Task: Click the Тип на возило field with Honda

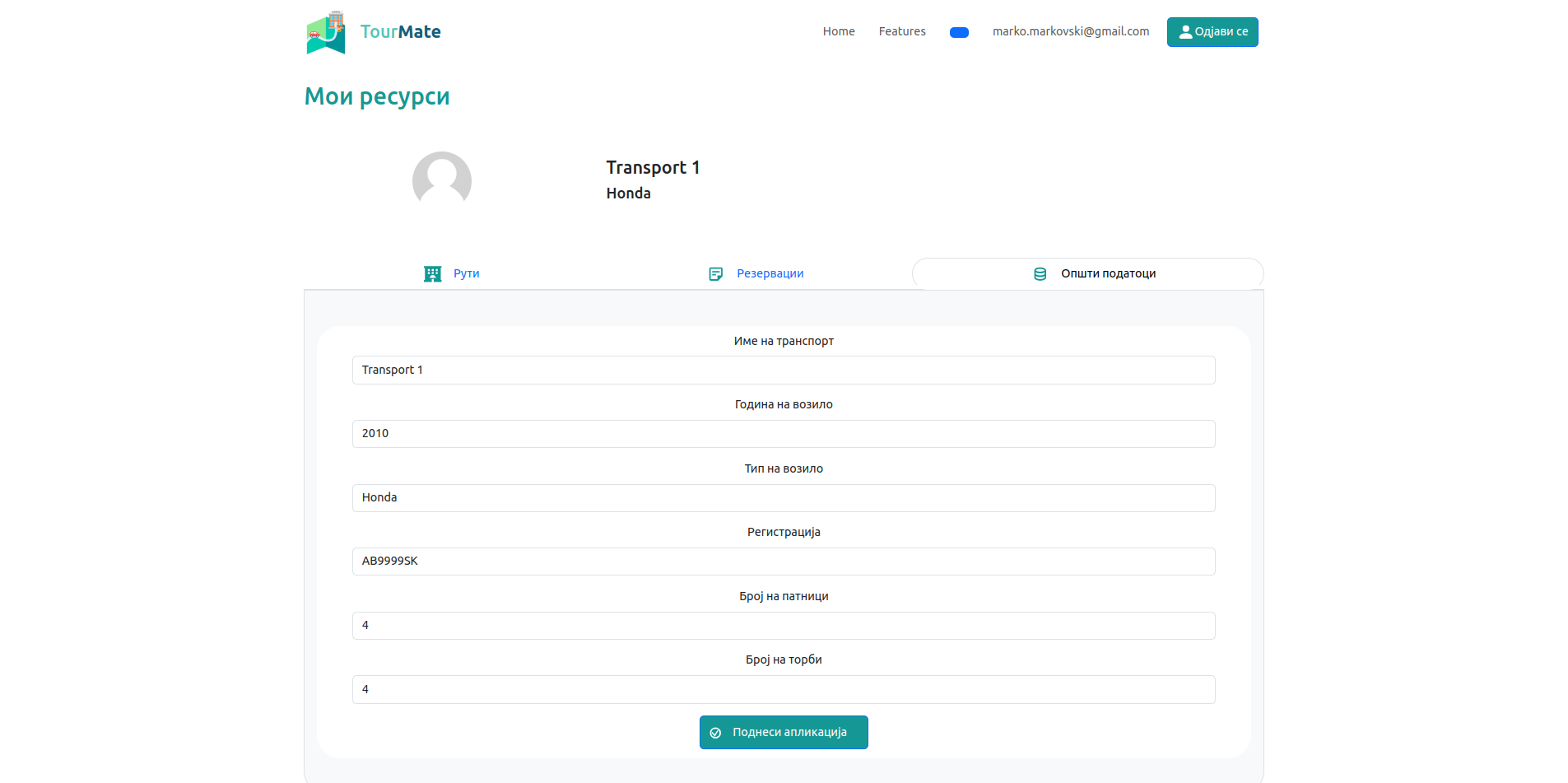Action: coord(783,498)
